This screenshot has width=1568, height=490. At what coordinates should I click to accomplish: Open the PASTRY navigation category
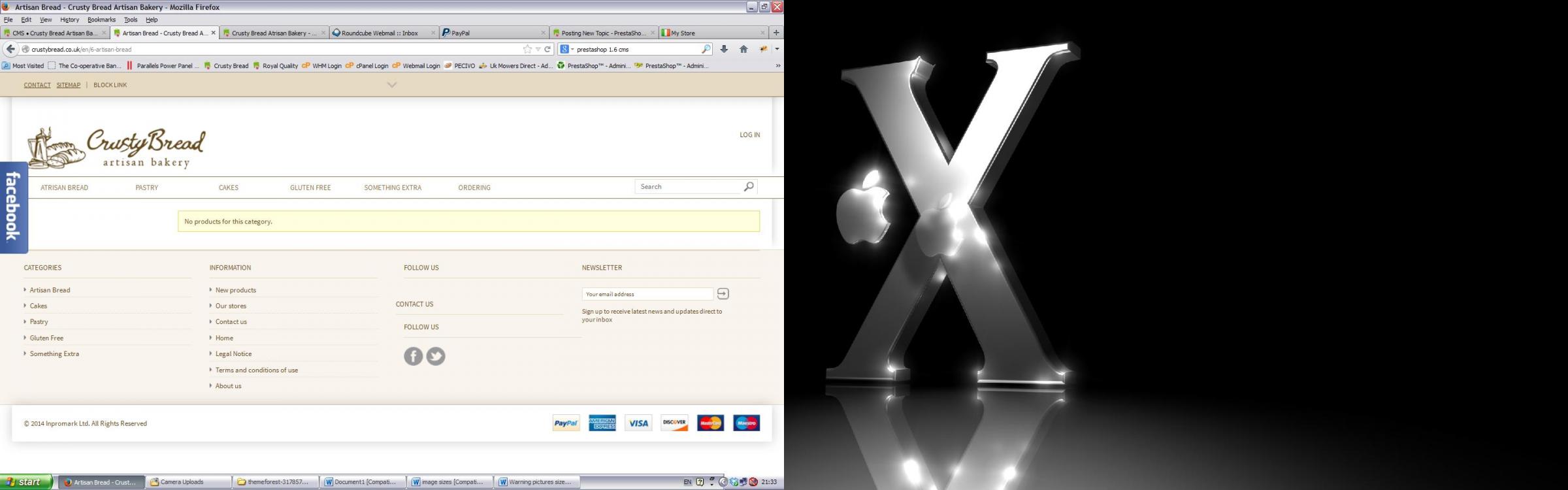[x=147, y=188]
